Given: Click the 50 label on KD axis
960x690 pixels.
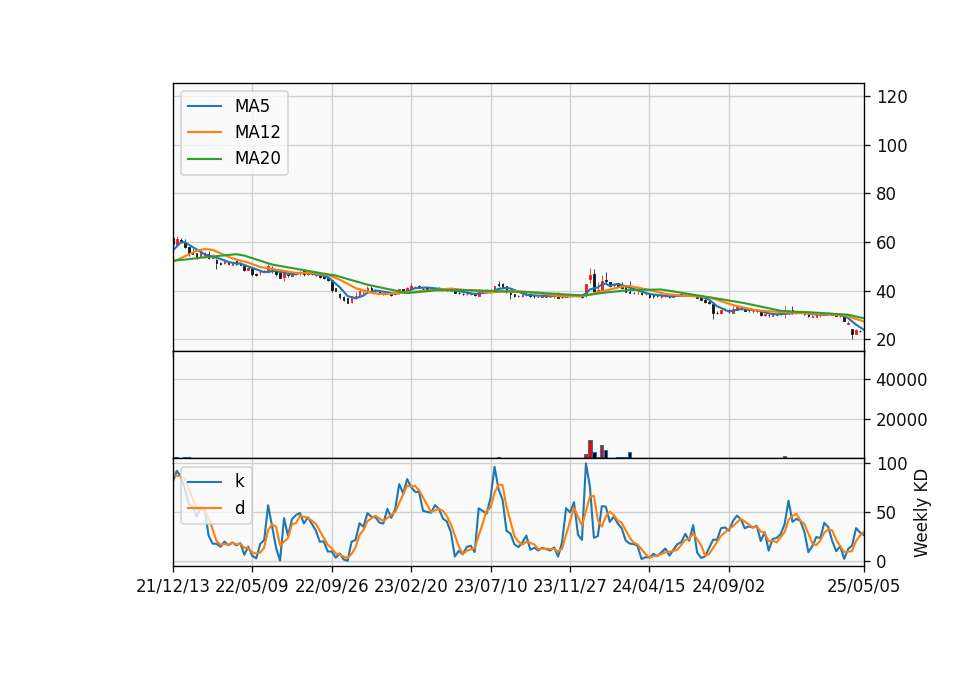Looking at the screenshot, I should coord(887,513).
